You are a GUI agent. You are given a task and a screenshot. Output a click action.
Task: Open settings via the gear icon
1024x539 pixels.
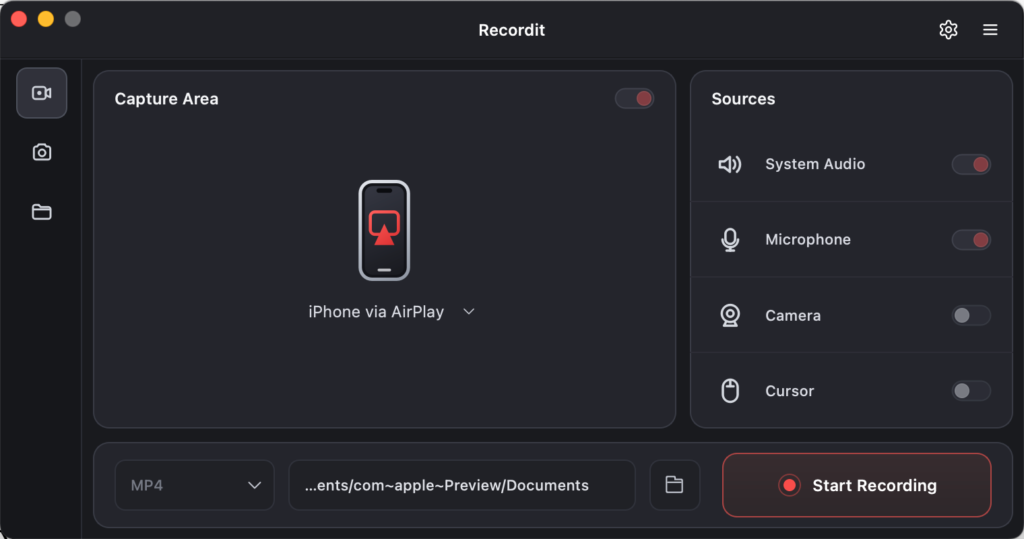pyautogui.click(x=948, y=29)
